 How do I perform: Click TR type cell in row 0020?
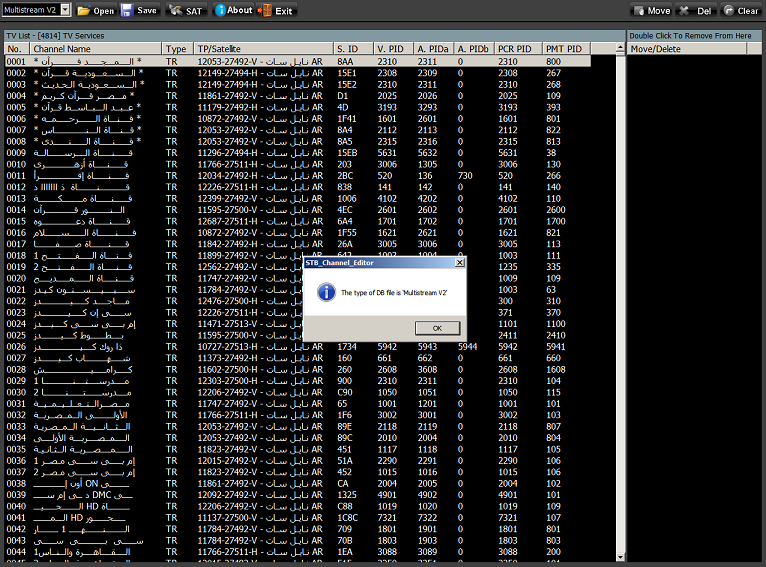coord(171,278)
